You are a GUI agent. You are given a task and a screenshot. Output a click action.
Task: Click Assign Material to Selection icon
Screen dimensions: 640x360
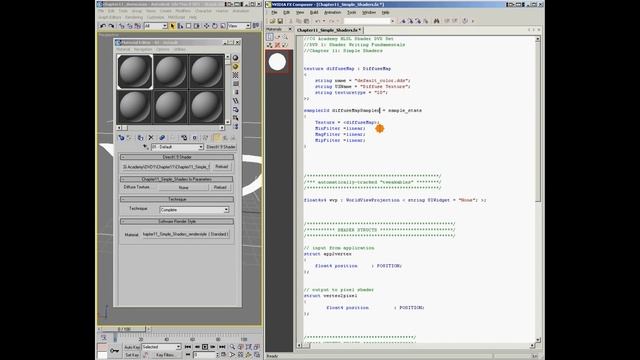click(x=140, y=138)
